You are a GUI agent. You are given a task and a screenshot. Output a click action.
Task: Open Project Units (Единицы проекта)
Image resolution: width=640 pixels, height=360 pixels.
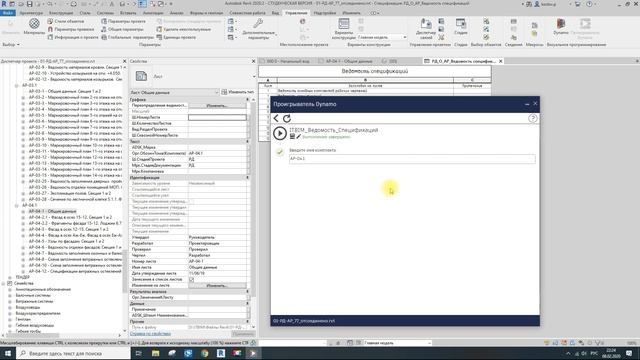point(176,37)
